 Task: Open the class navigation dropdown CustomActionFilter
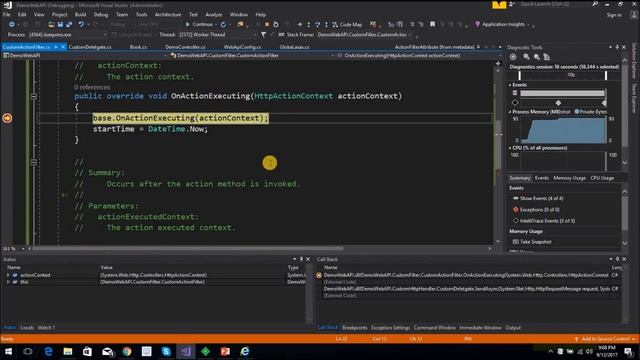click(x=252, y=56)
